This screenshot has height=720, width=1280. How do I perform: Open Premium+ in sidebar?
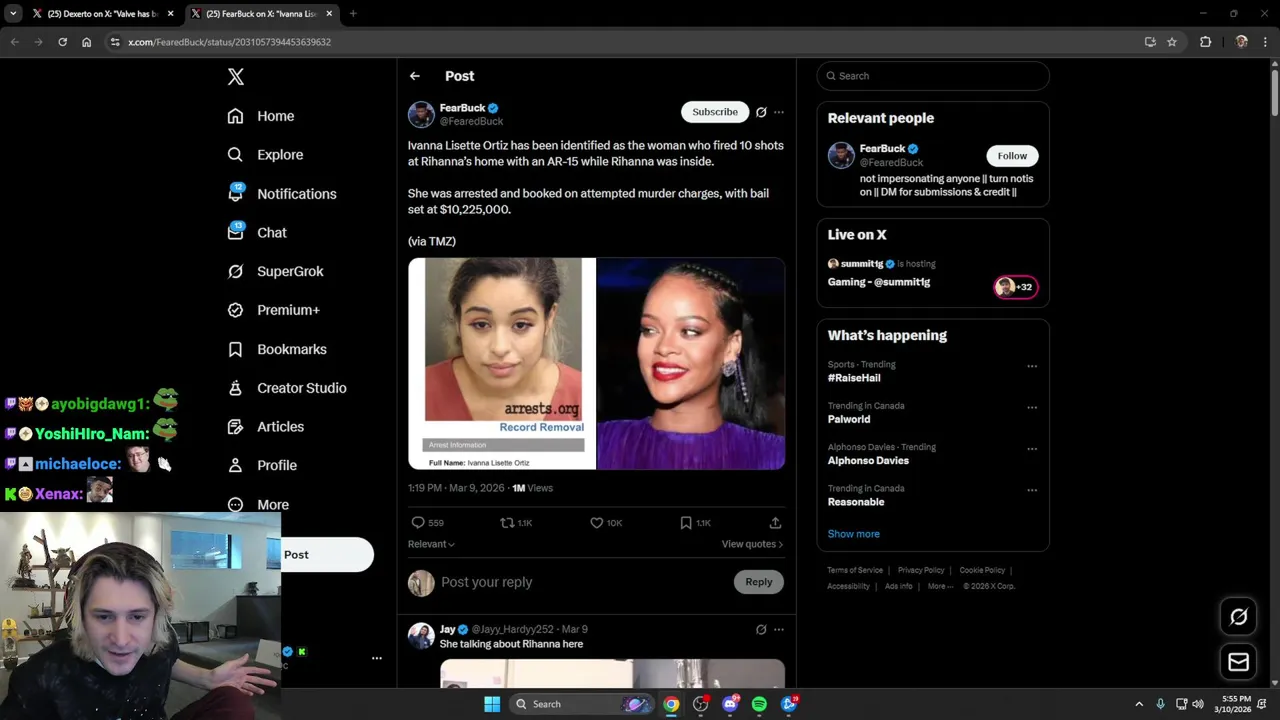[x=273, y=310]
